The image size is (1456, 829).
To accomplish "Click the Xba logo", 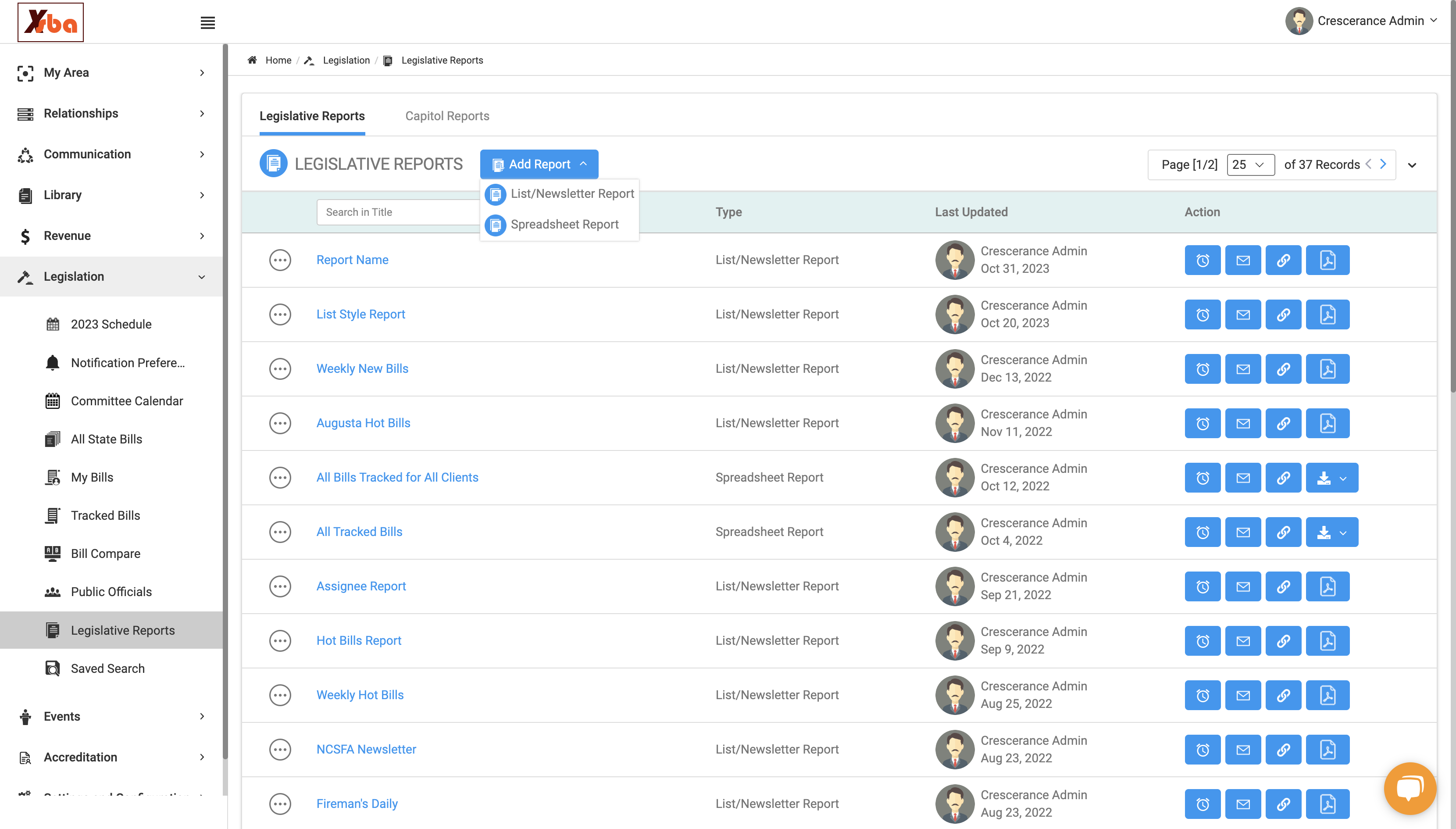I will 51,22.
